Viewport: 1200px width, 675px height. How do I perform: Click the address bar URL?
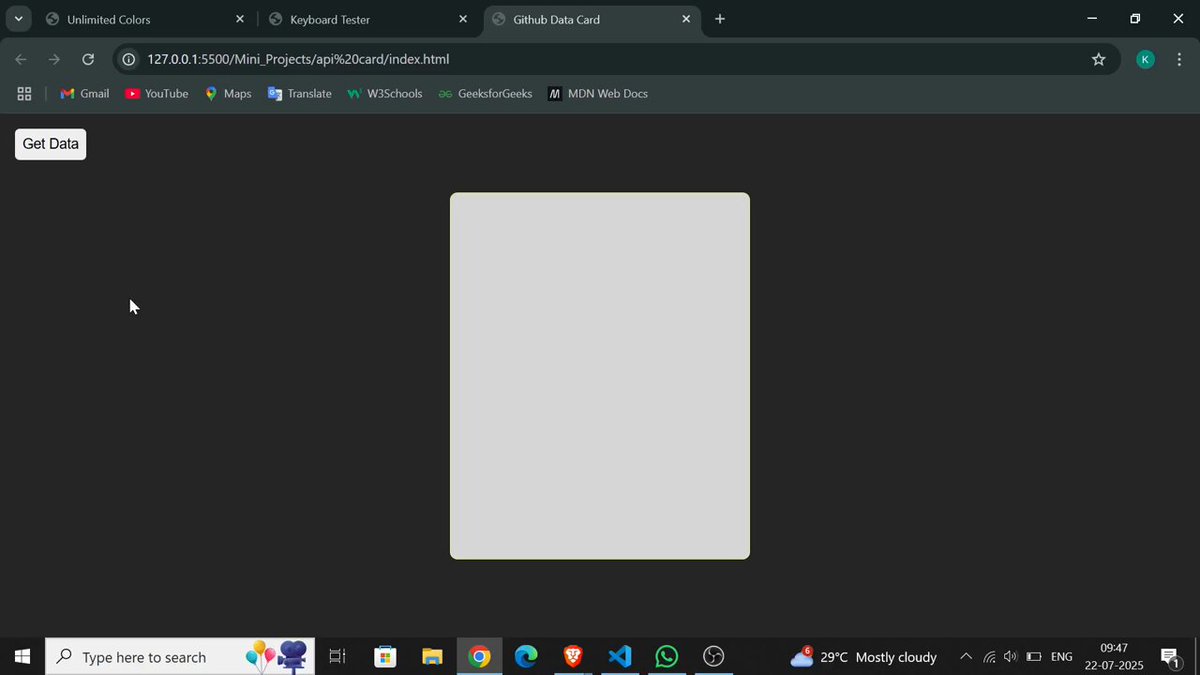[x=298, y=59]
